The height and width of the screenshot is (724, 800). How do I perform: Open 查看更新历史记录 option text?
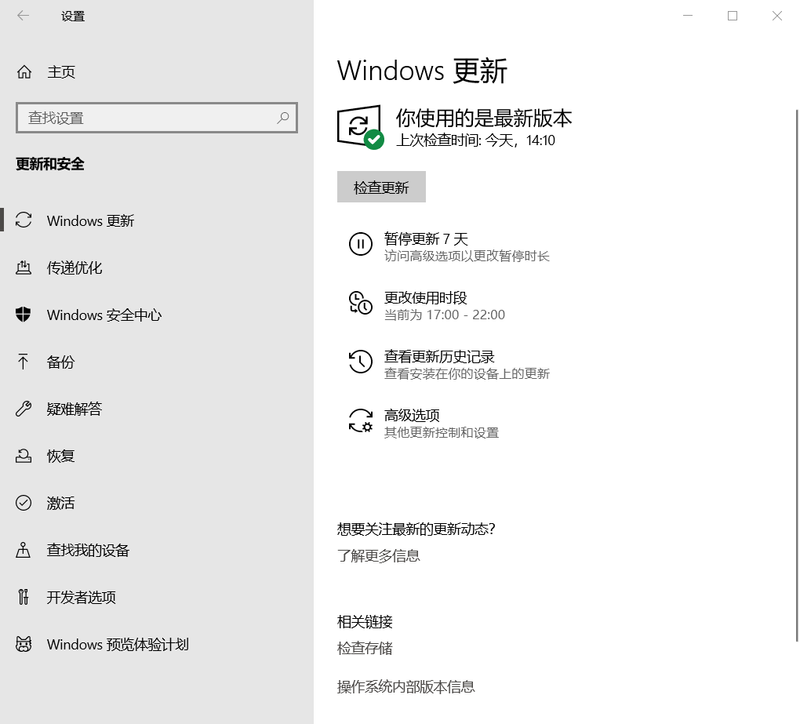(439, 356)
